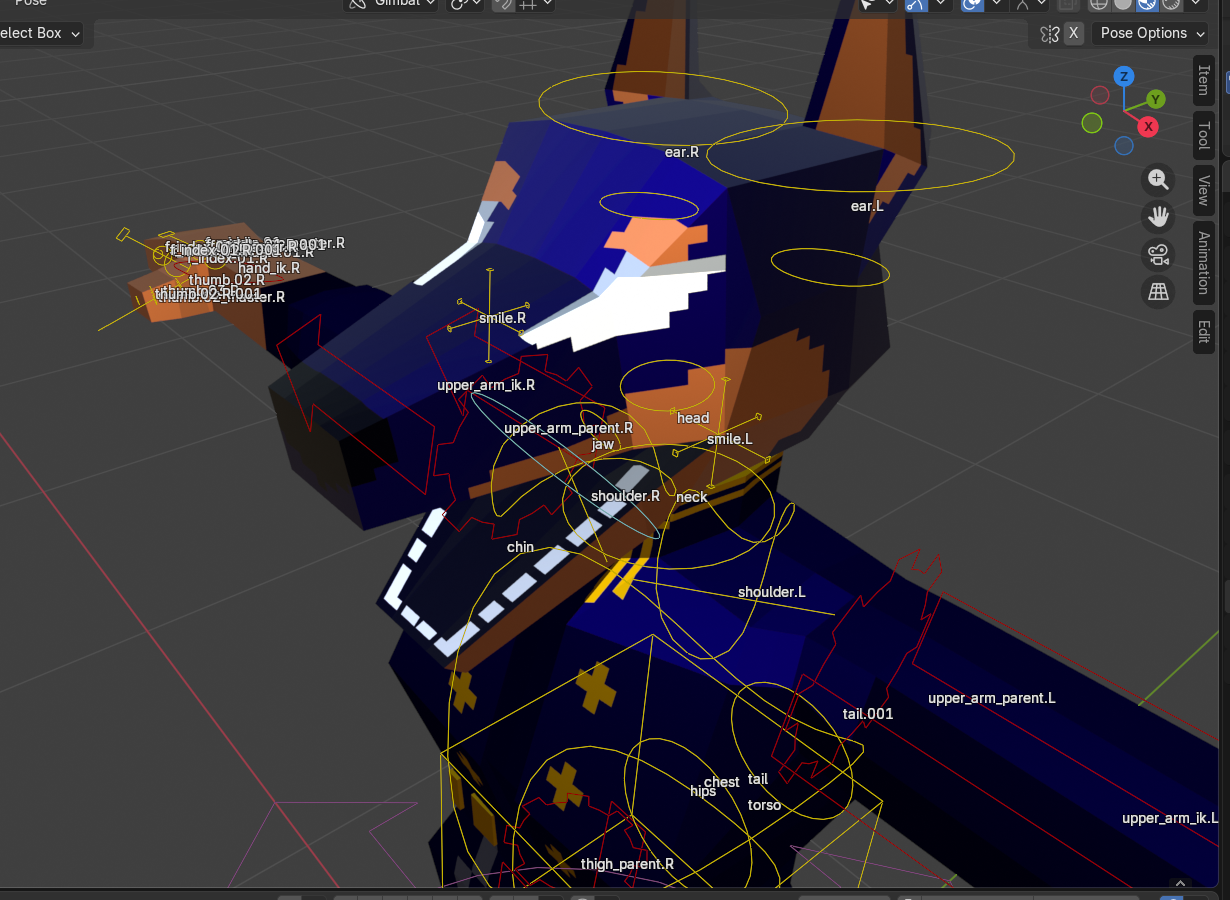The image size is (1230, 900).
Task: Click the zoom magnifier viewport icon
Action: click(x=1158, y=179)
